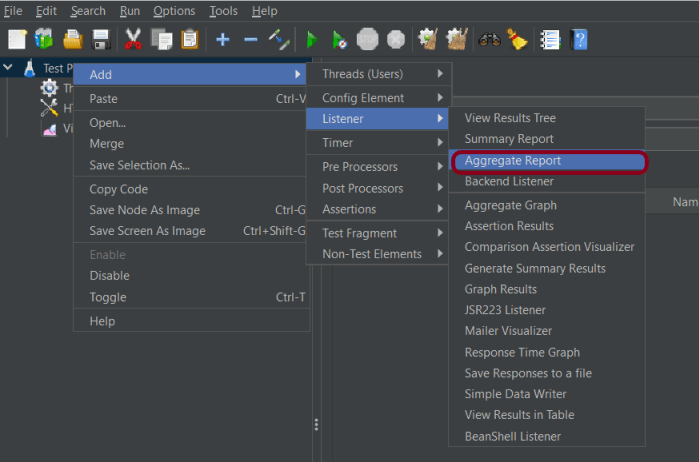Select Toggle in the context menu
This screenshot has width=699, height=462.
pos(108,297)
